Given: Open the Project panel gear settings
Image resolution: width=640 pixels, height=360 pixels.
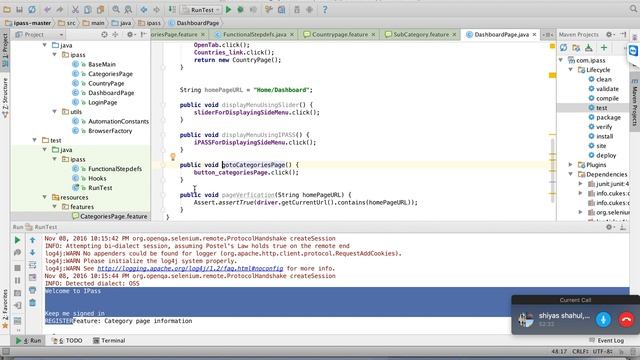Looking at the screenshot, I should 130,35.
